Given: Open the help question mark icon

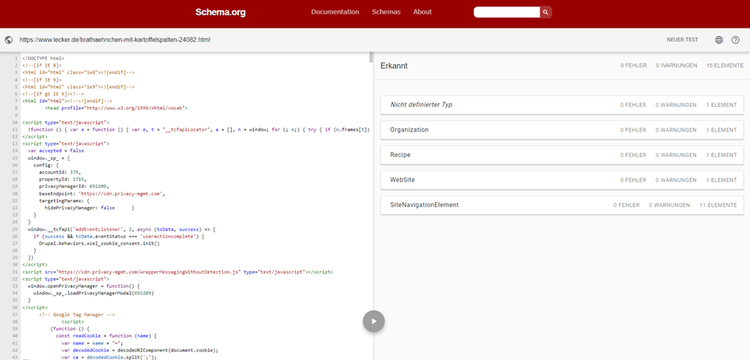Looking at the screenshot, I should [736, 40].
